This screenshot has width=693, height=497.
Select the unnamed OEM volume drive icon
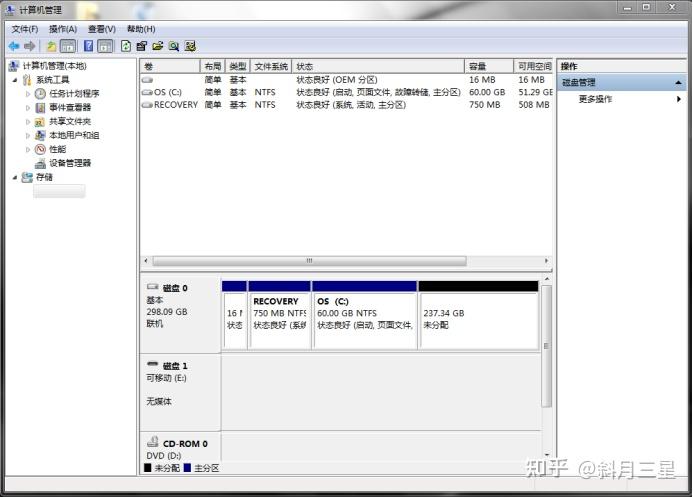(x=147, y=80)
